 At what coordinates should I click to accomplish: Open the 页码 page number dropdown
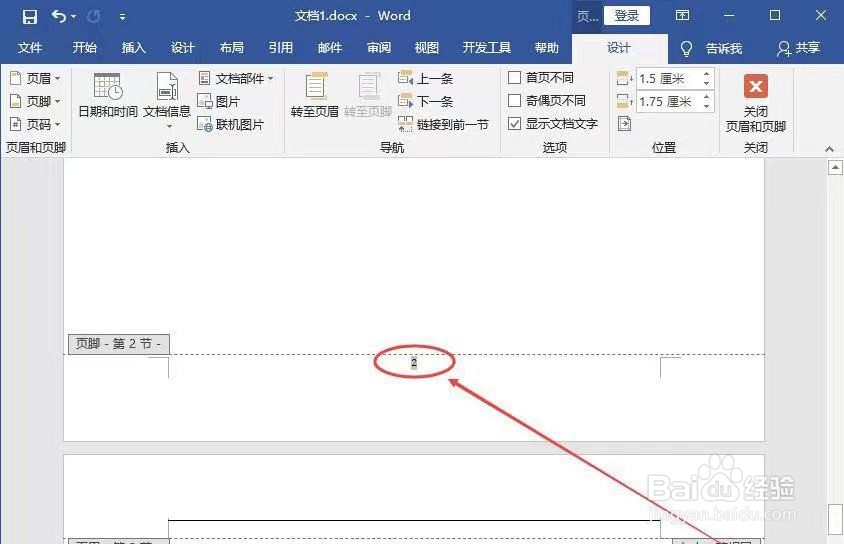36,124
